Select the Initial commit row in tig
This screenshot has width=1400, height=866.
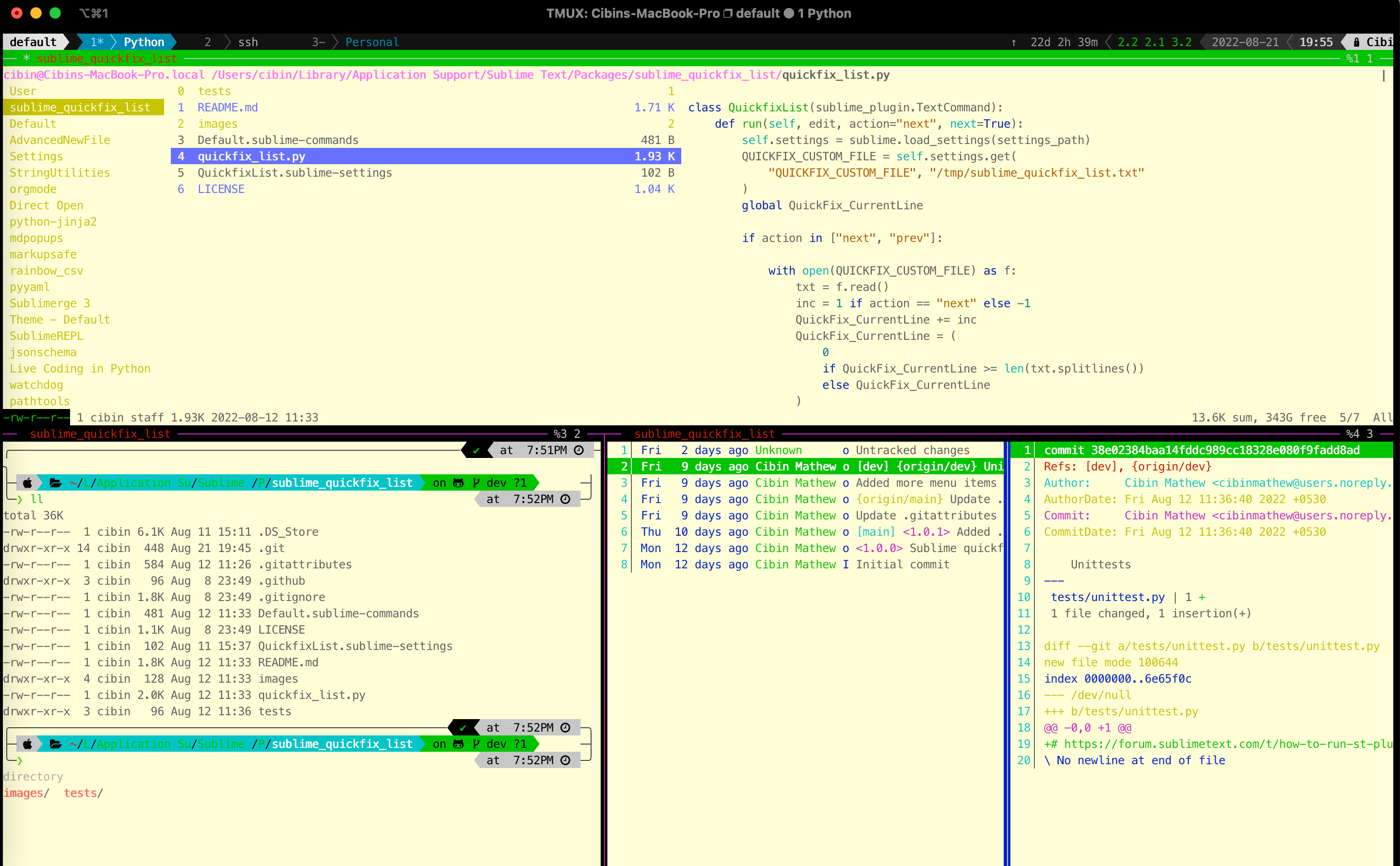pos(902,564)
